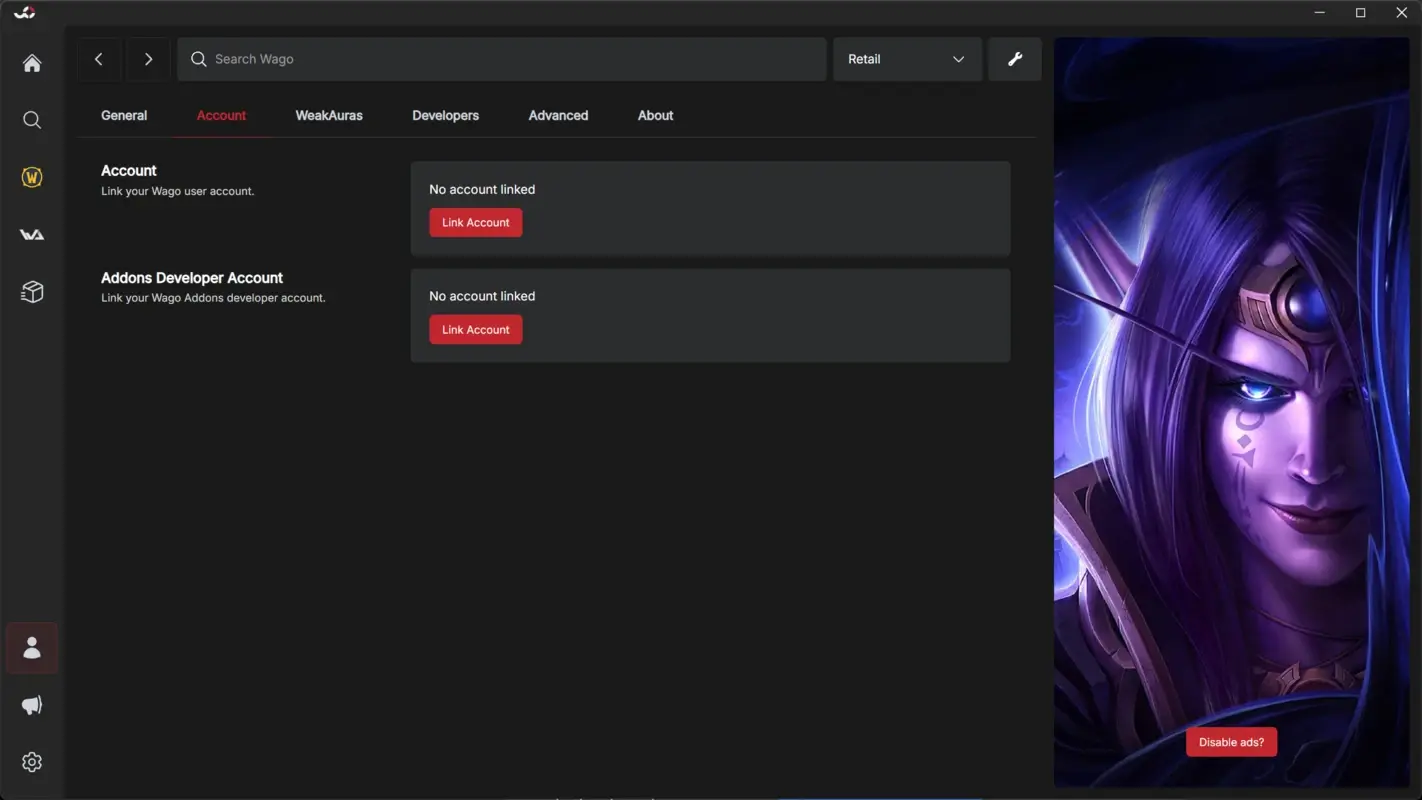Image resolution: width=1422 pixels, height=800 pixels.
Task: Switch to the Advanced tab
Action: pyautogui.click(x=557, y=115)
